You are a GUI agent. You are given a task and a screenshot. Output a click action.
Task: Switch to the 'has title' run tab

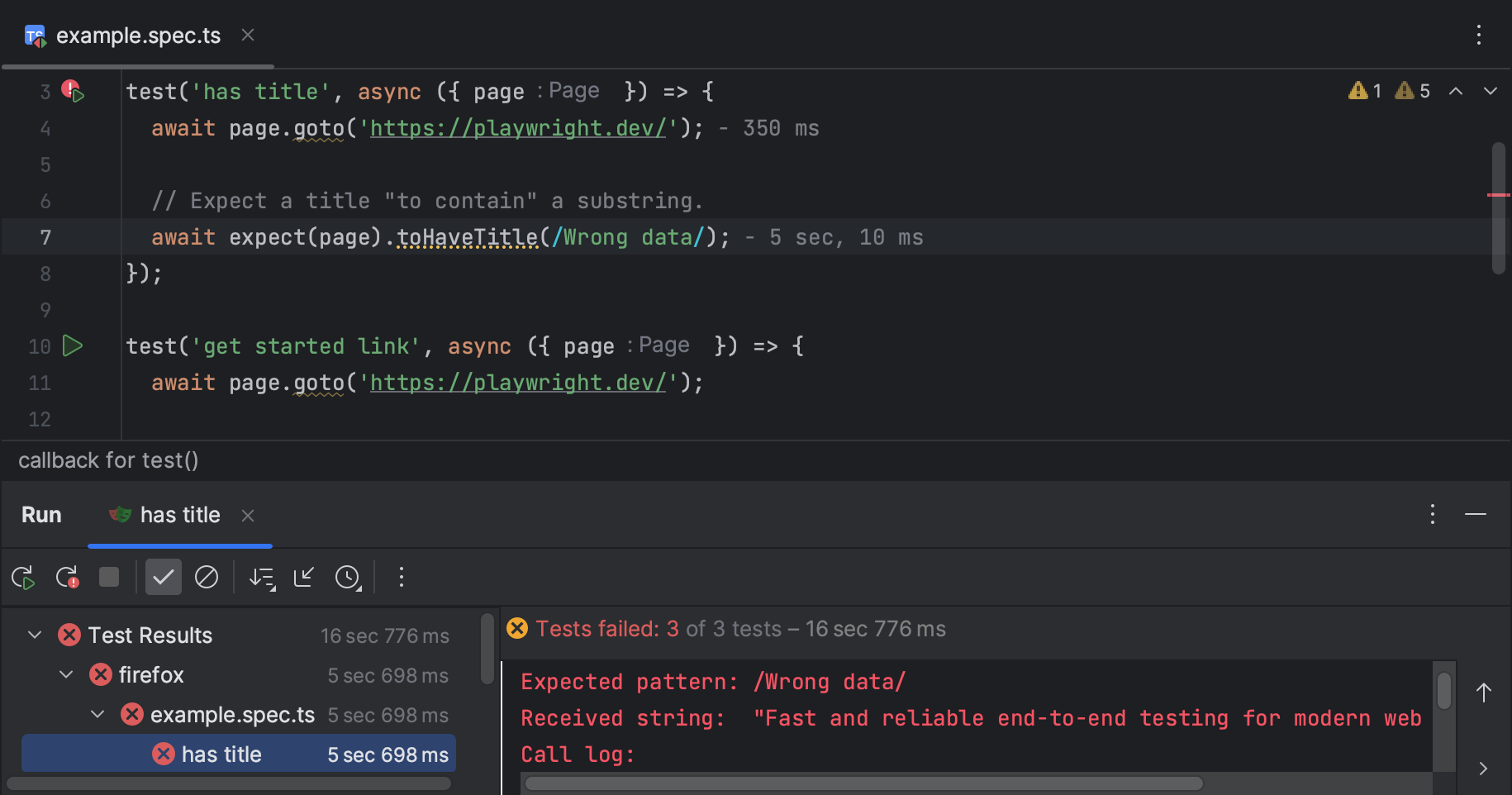[178, 514]
